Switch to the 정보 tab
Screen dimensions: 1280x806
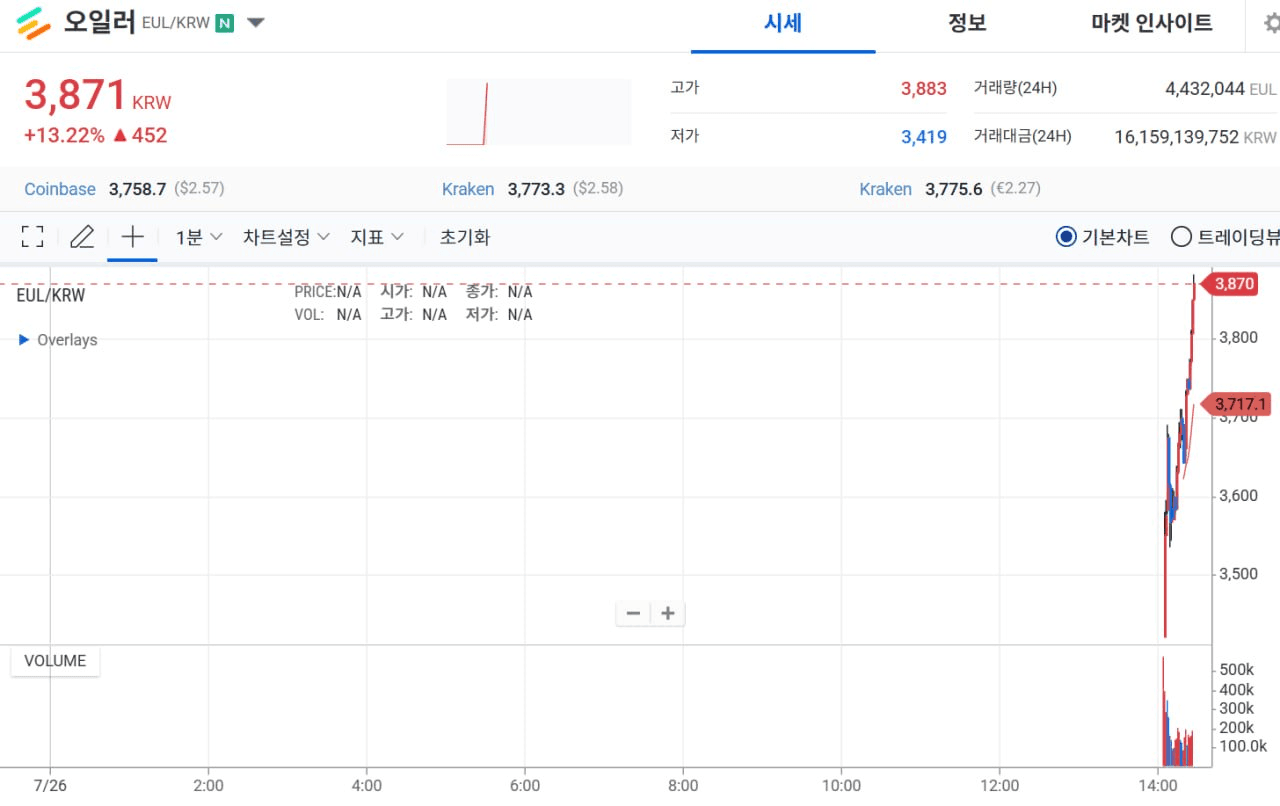click(x=967, y=23)
